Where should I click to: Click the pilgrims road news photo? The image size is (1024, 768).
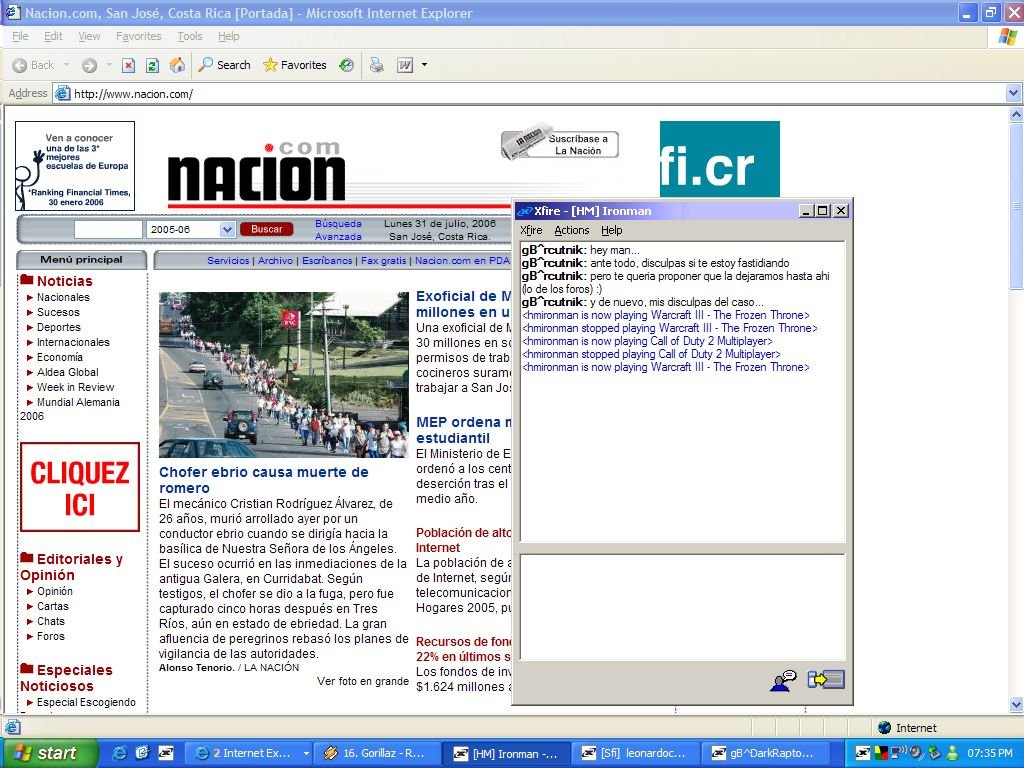(x=283, y=375)
